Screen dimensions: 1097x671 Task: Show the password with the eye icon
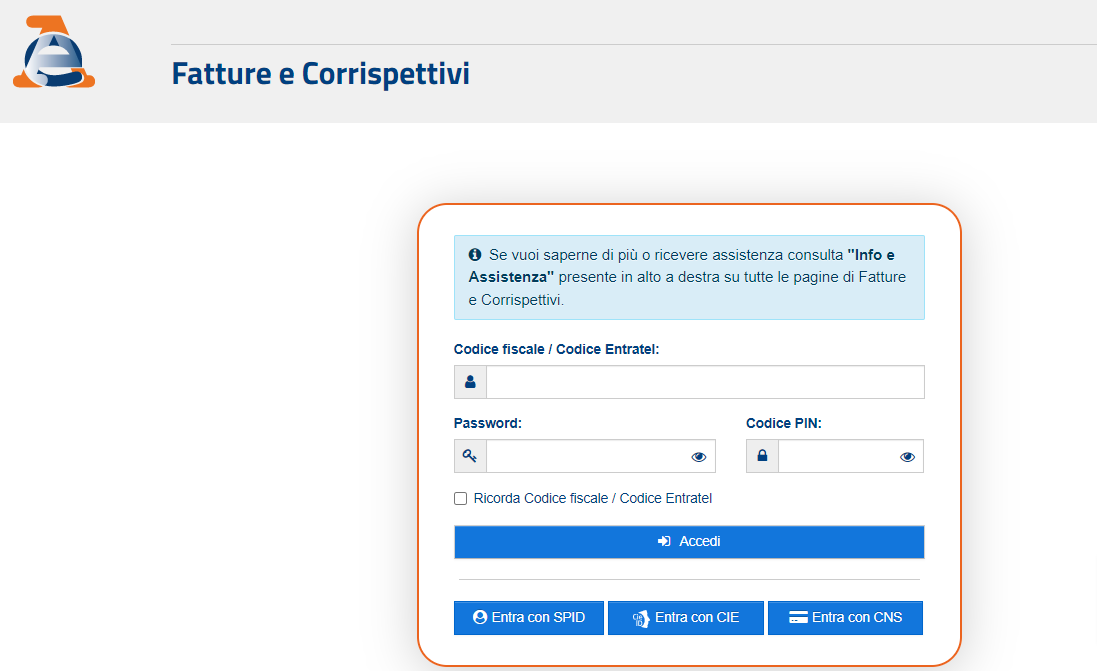click(698, 457)
